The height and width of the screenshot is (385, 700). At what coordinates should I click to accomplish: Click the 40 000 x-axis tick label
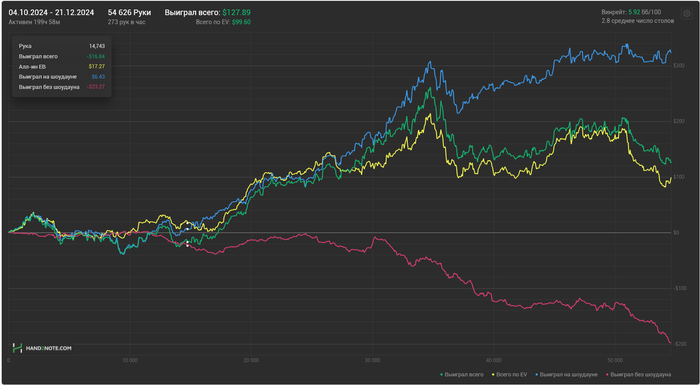click(493, 360)
